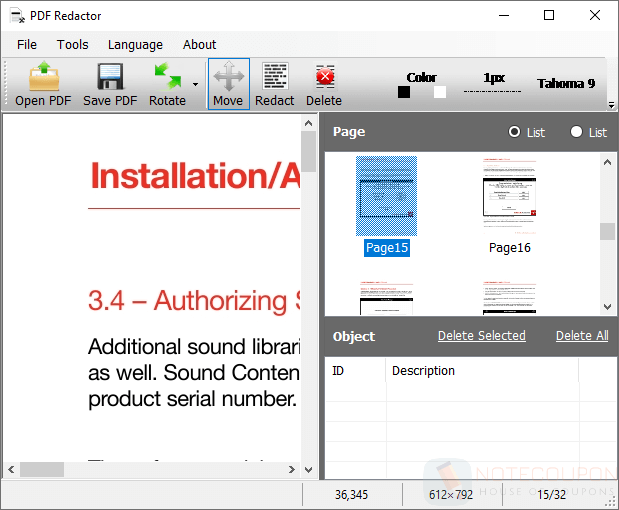This screenshot has height=510, width=619.
Task: Open the About menu
Action: [199, 45]
